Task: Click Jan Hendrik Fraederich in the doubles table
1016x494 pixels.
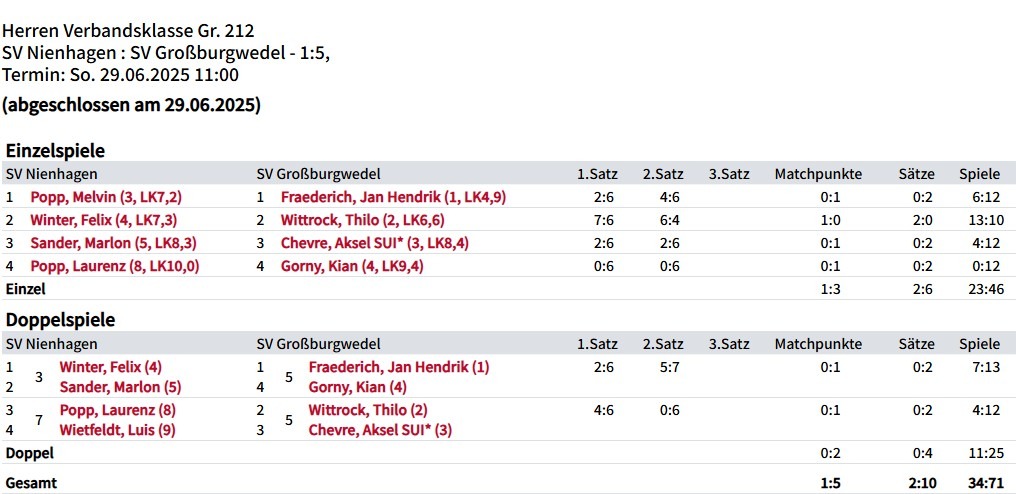Action: [398, 367]
